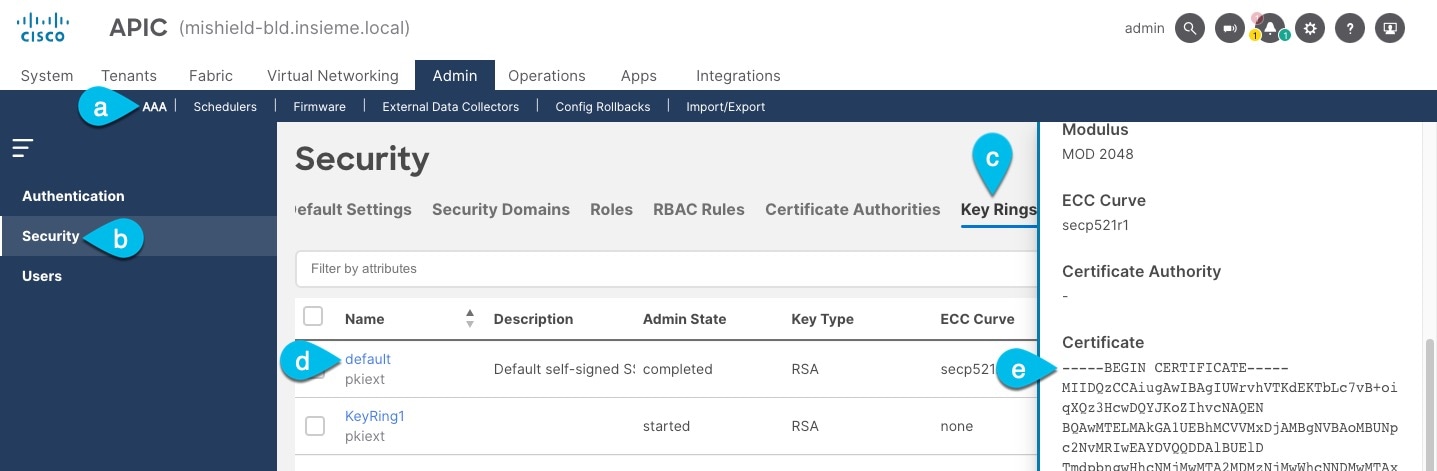Image resolution: width=1437 pixels, height=471 pixels.
Task: Switch to RBAC Rules tab
Action: (x=699, y=209)
